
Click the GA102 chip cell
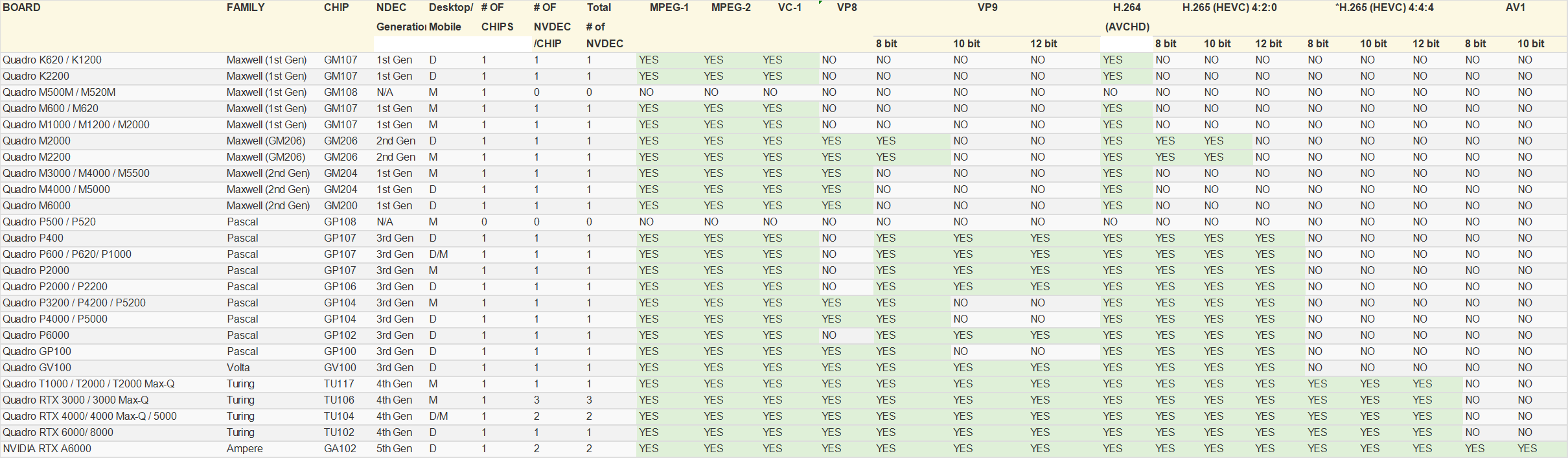coord(340,449)
